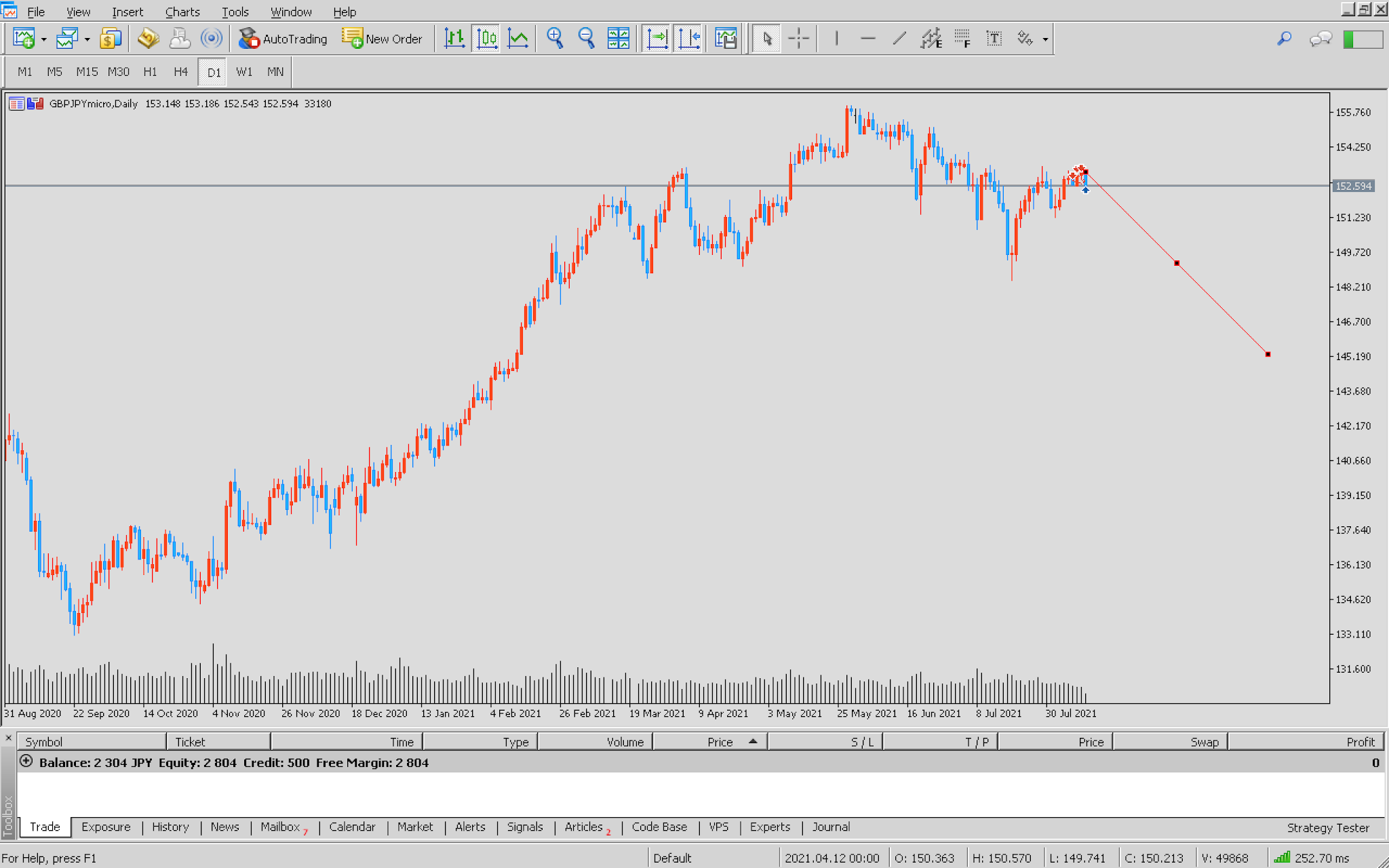The image size is (1389, 868).
Task: Switch chart to candlesticks view
Action: click(x=486, y=39)
